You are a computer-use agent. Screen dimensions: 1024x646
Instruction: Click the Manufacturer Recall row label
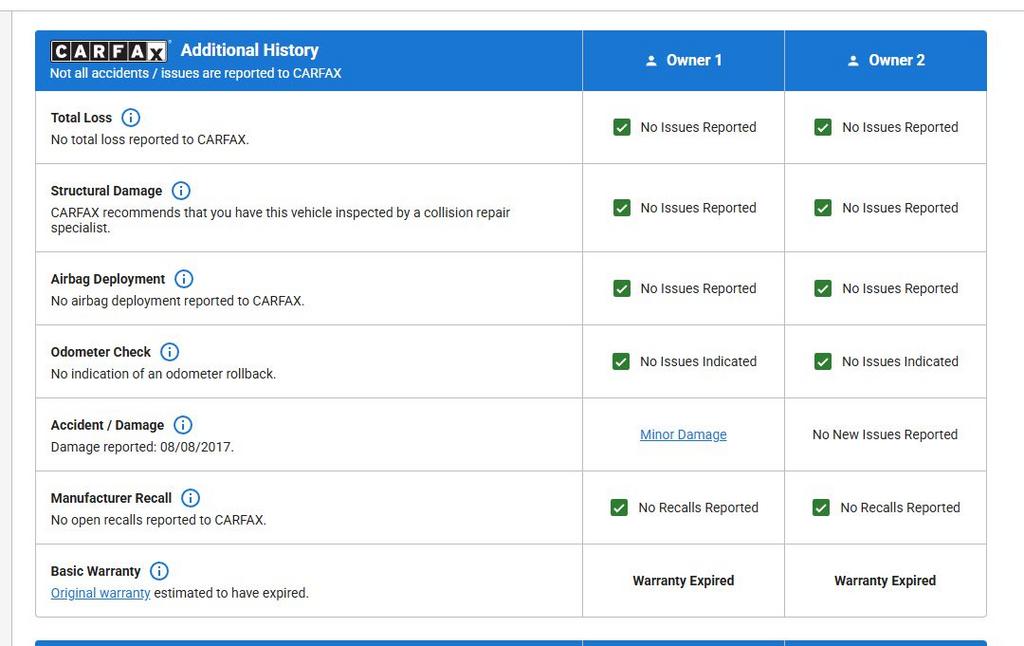coord(111,498)
